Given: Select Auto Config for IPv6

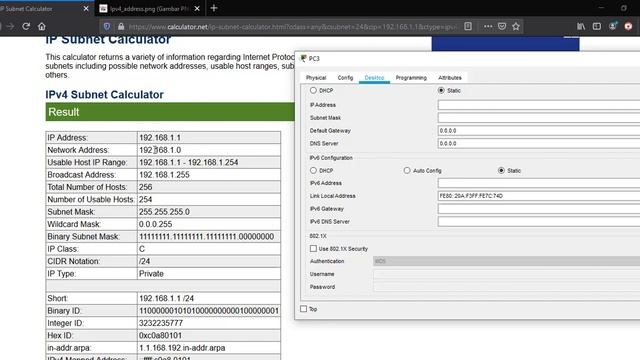Looking at the screenshot, I should 407,170.
